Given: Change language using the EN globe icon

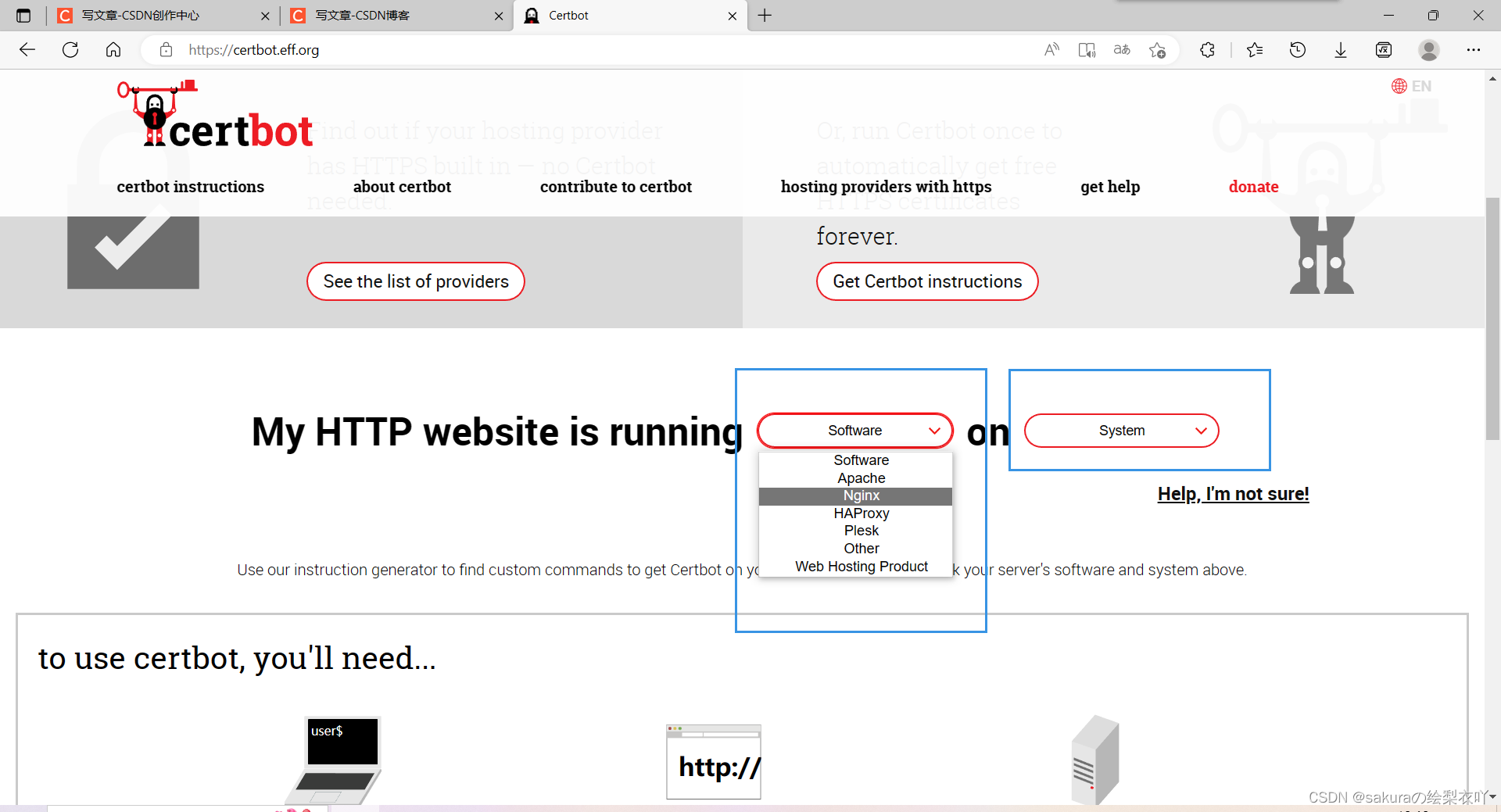Looking at the screenshot, I should pos(1411,86).
